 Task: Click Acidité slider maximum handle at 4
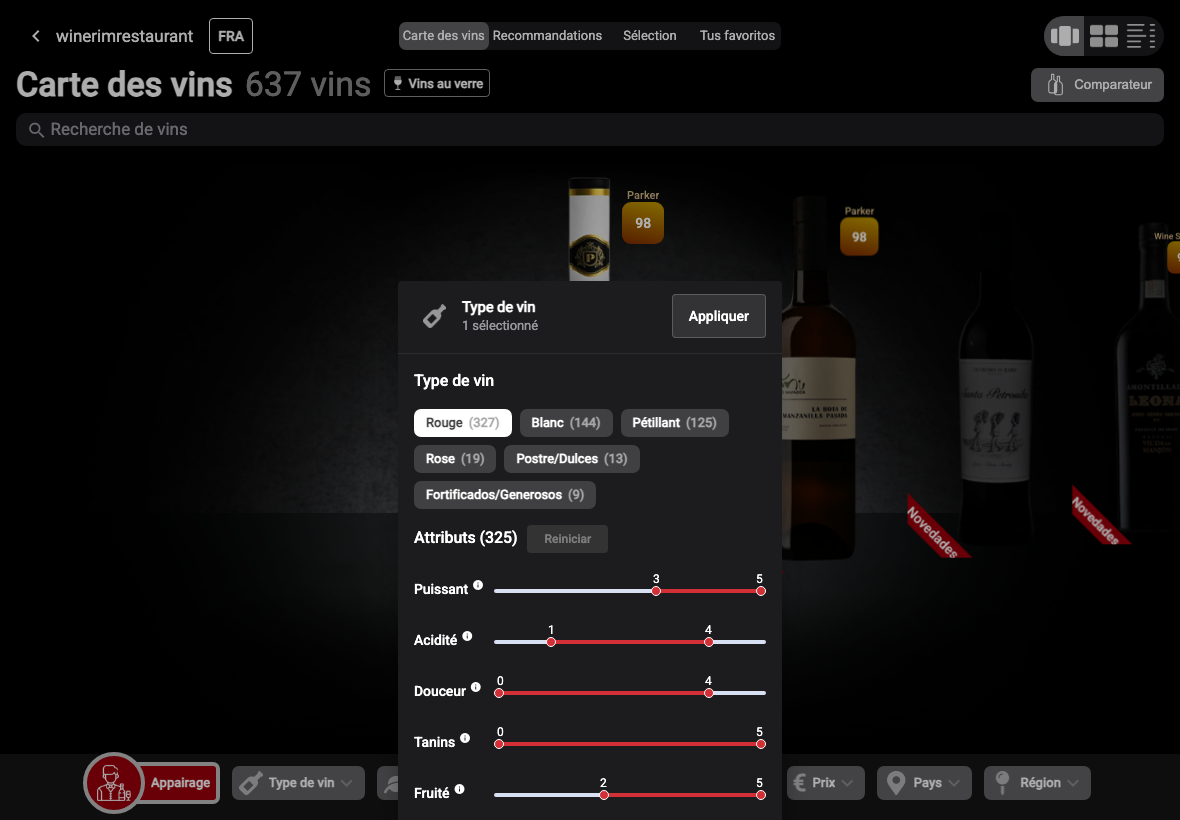(x=708, y=642)
